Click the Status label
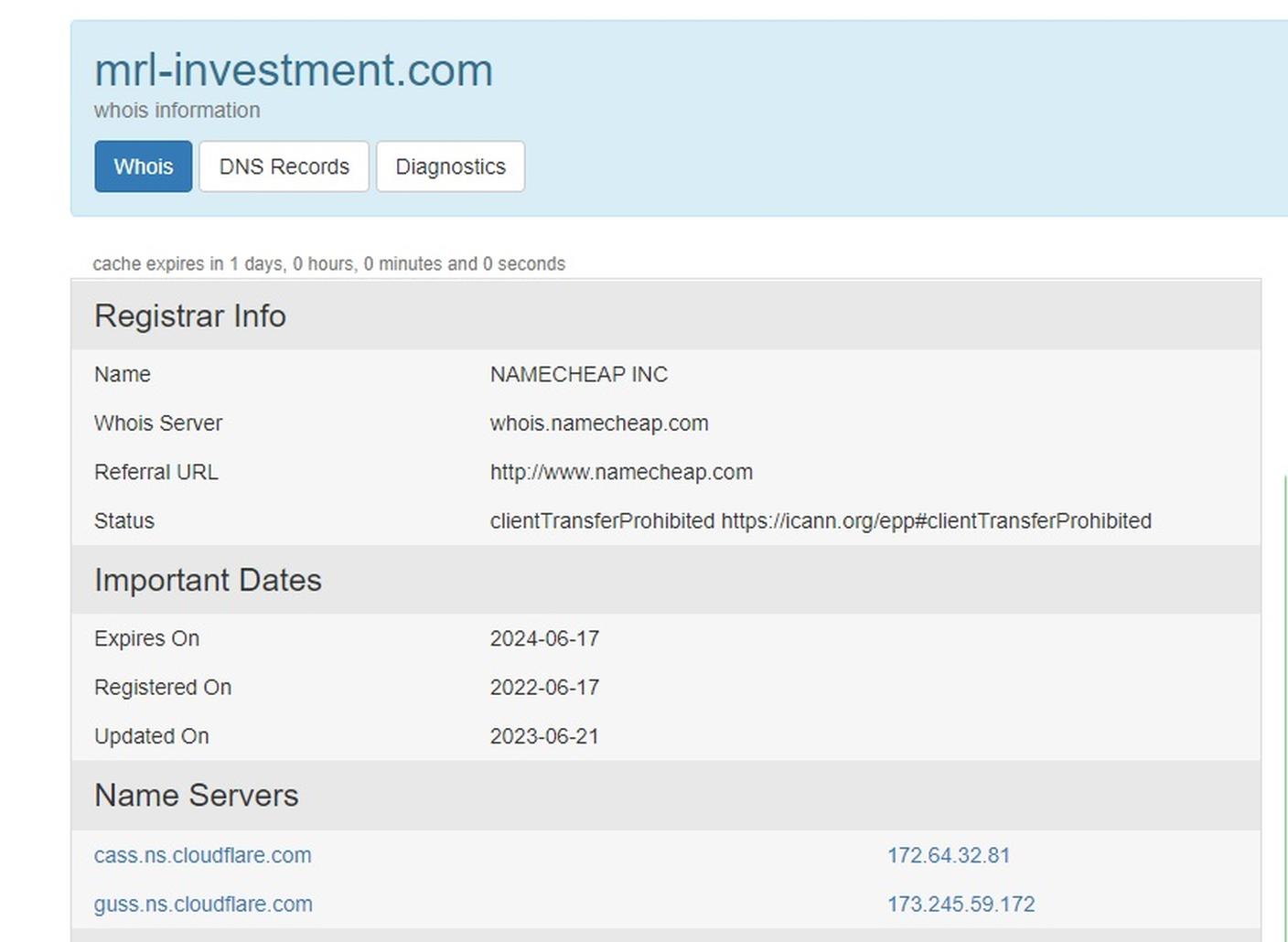 pyautogui.click(x=124, y=521)
